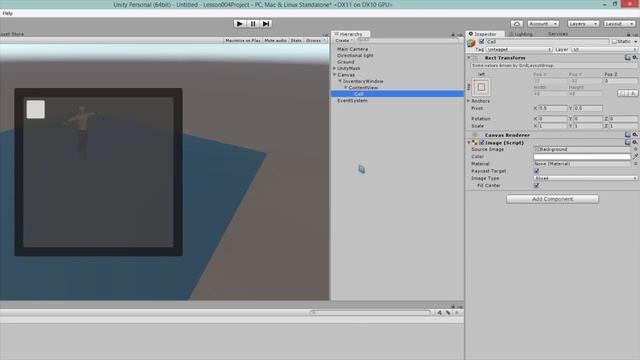640x360 pixels.
Task: Toggle the Fill Center checkbox
Action: [x=536, y=186]
